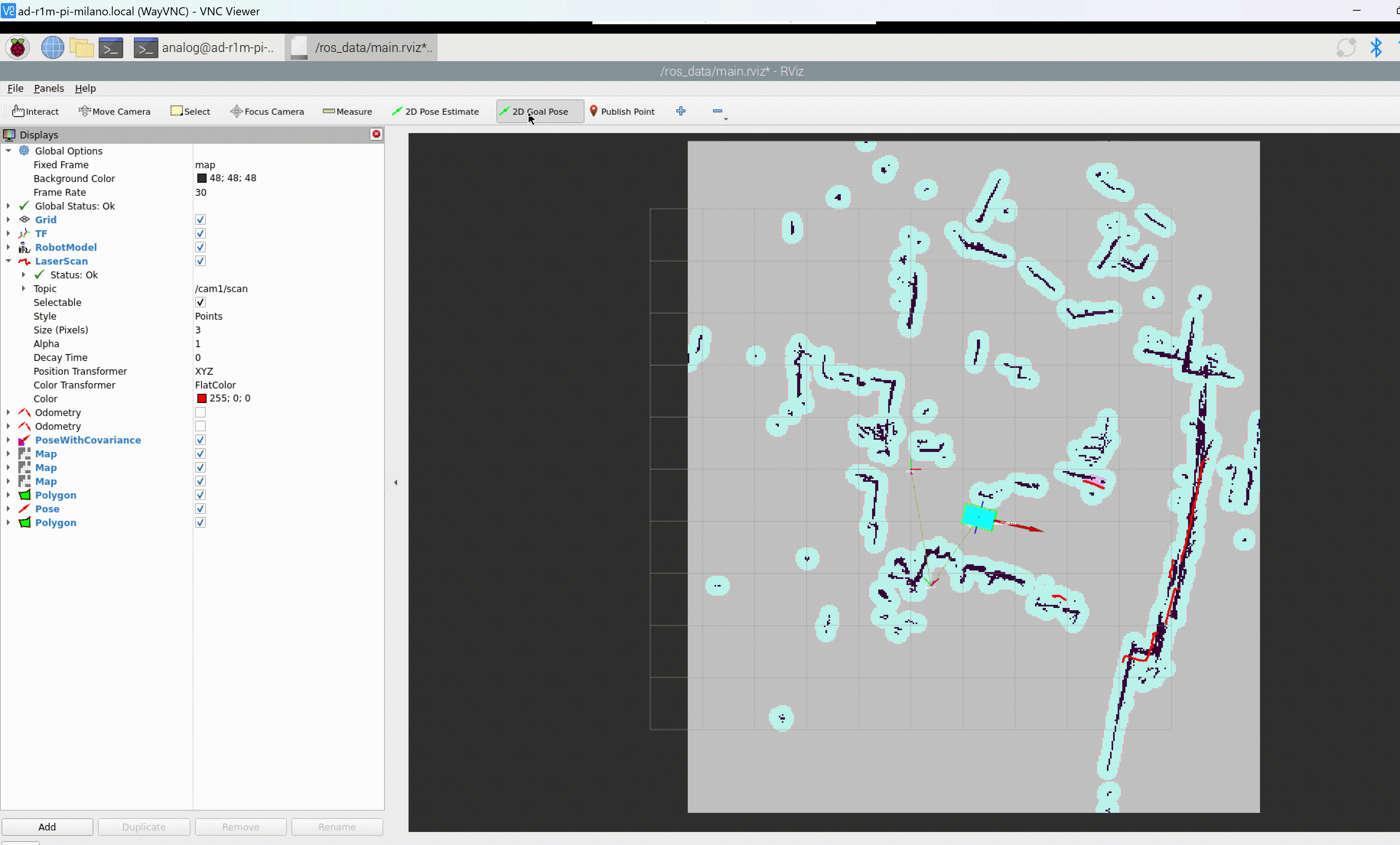1400x845 pixels.
Task: Open the Panels menu
Action: [x=49, y=88]
